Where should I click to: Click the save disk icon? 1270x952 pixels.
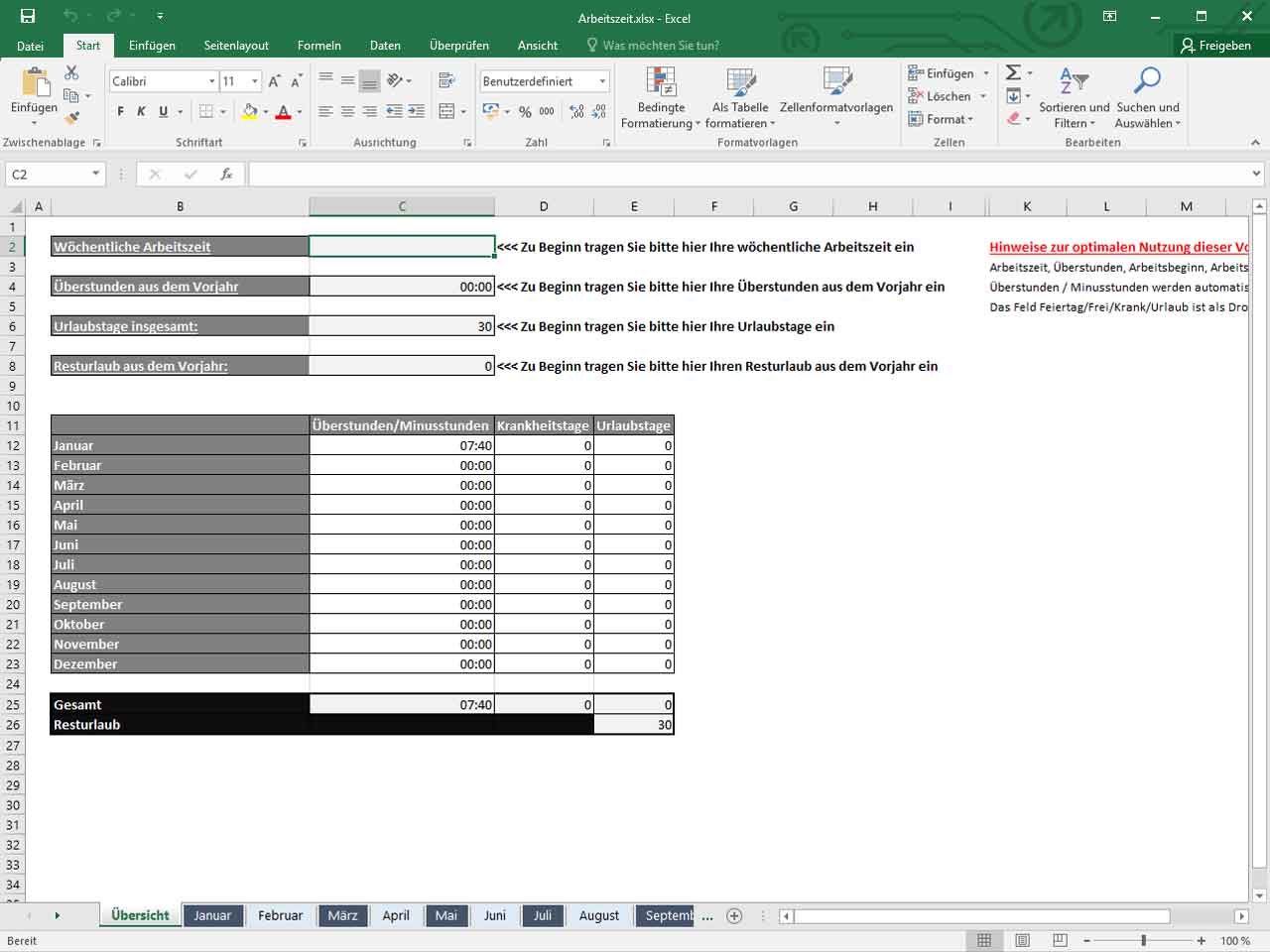click(x=28, y=16)
